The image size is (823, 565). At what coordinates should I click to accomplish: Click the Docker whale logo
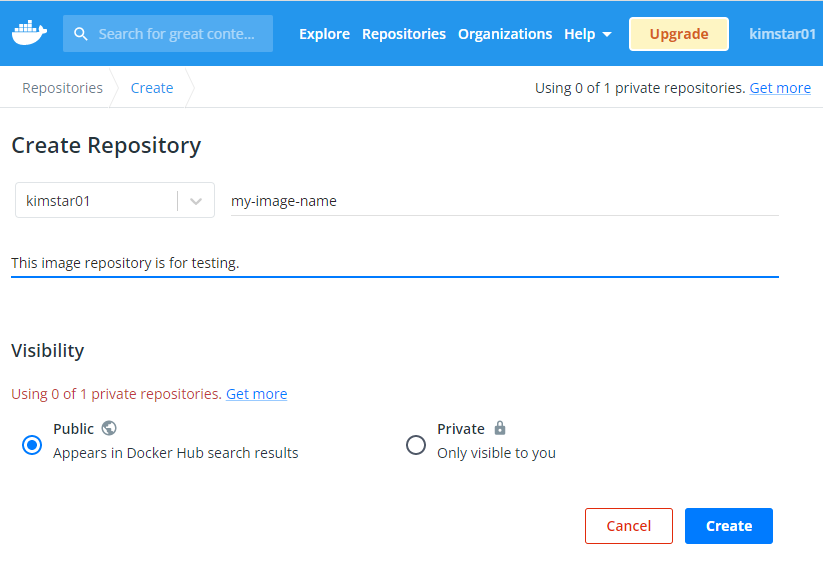coord(29,33)
